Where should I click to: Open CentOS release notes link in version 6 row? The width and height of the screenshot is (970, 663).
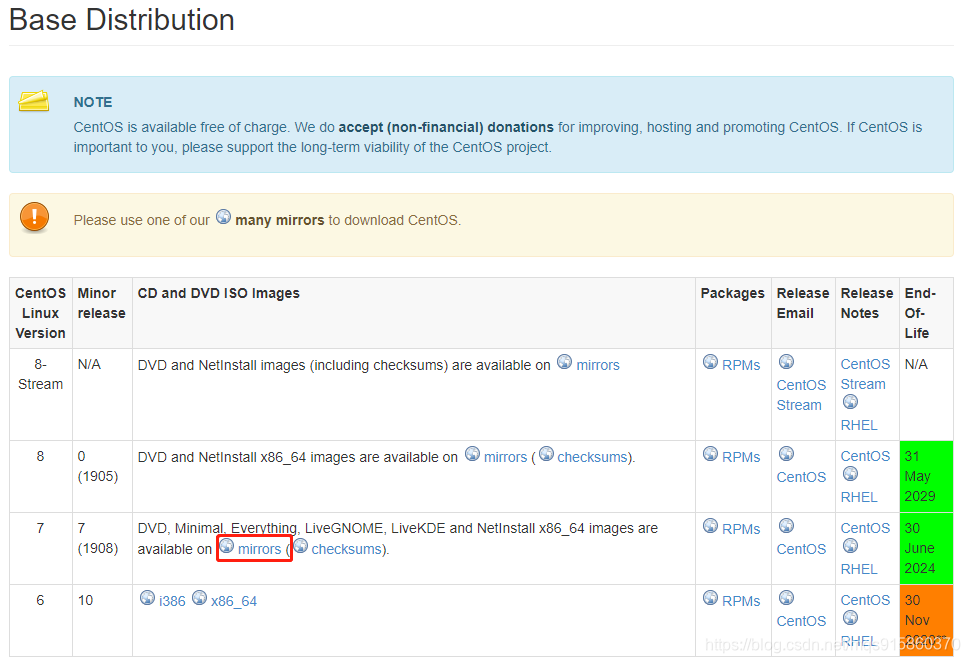click(865, 600)
